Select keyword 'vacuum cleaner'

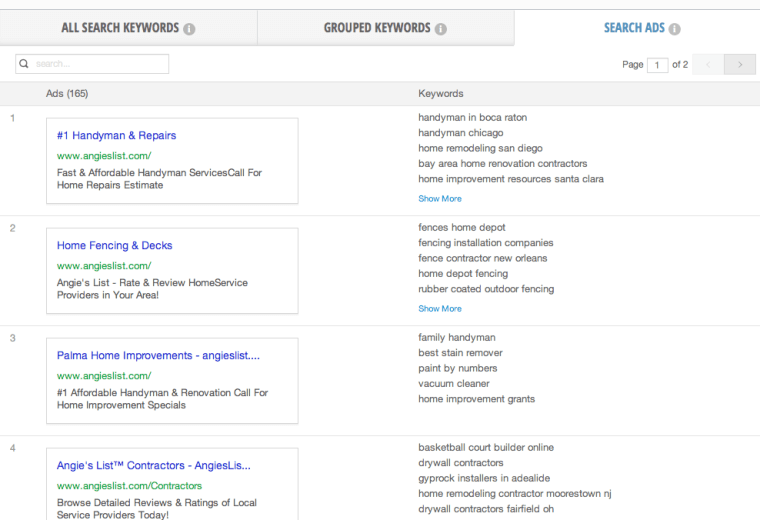click(454, 384)
